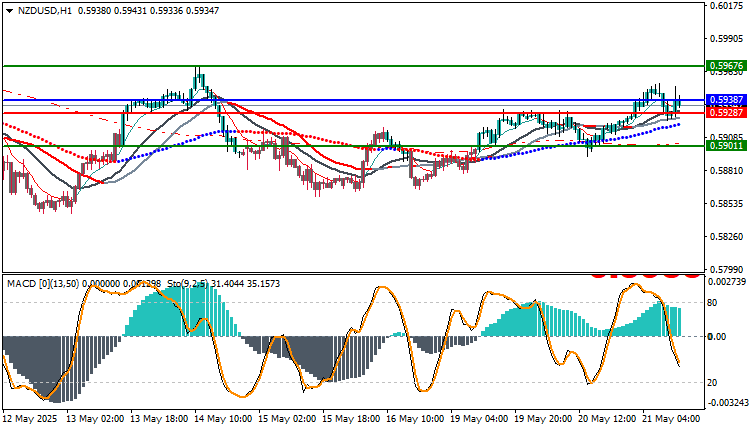Click the 0.59905 price scale value
Image resolution: width=750 pixels, height=430 pixels.
(x=727, y=39)
